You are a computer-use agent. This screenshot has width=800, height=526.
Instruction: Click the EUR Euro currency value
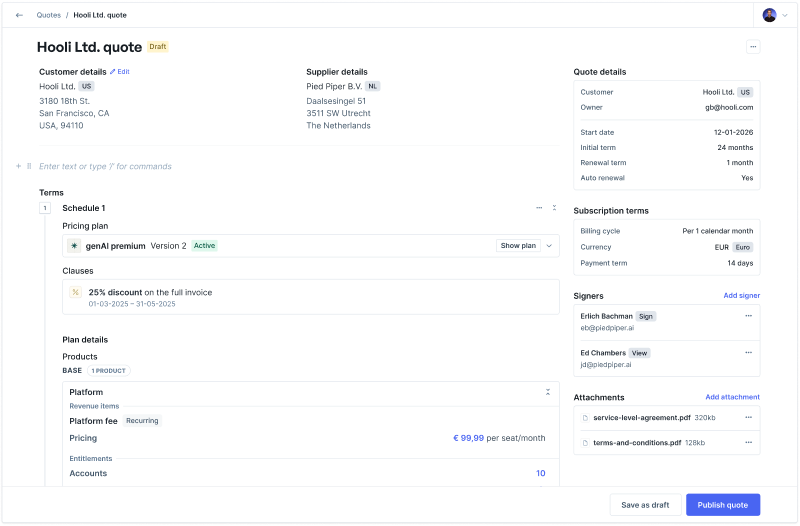pos(734,247)
